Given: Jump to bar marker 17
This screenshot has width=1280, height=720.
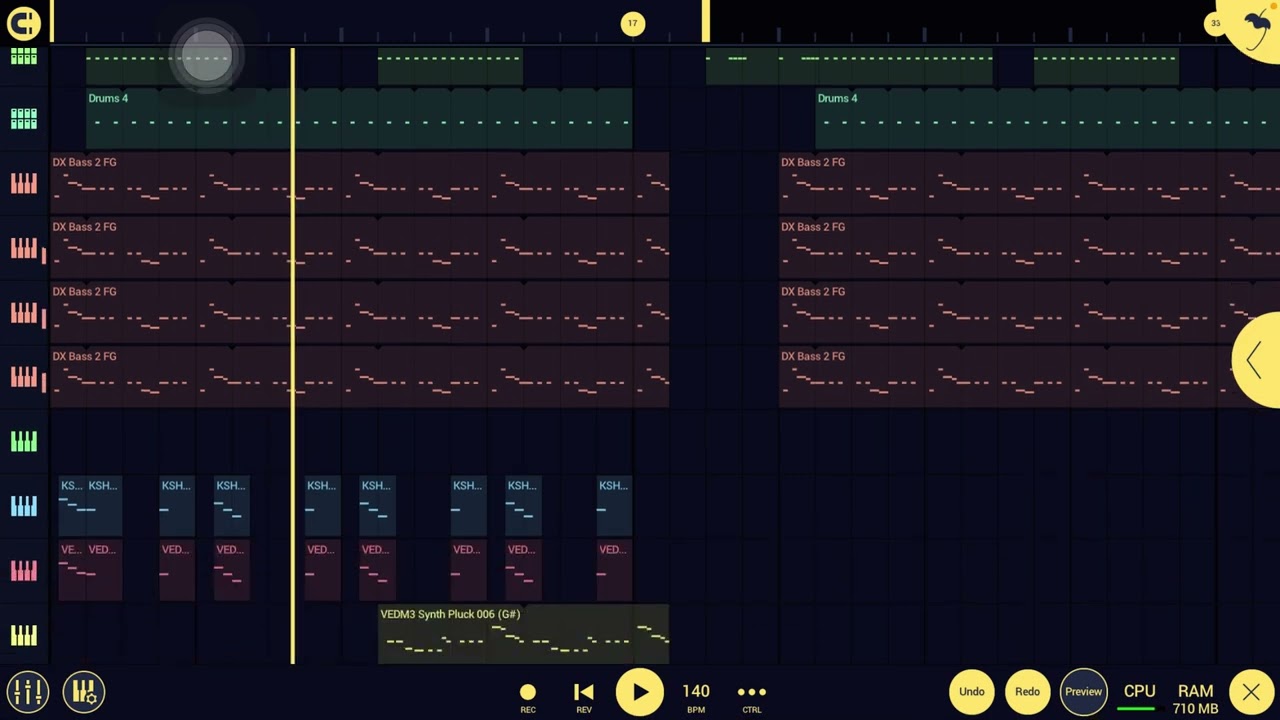Looking at the screenshot, I should (x=633, y=24).
